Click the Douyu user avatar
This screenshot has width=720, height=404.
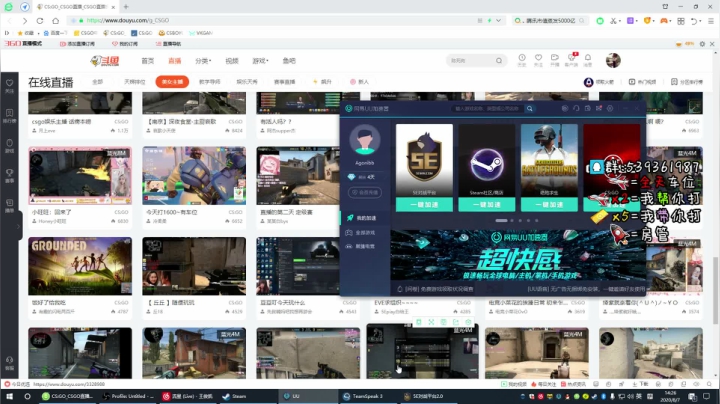pos(613,60)
